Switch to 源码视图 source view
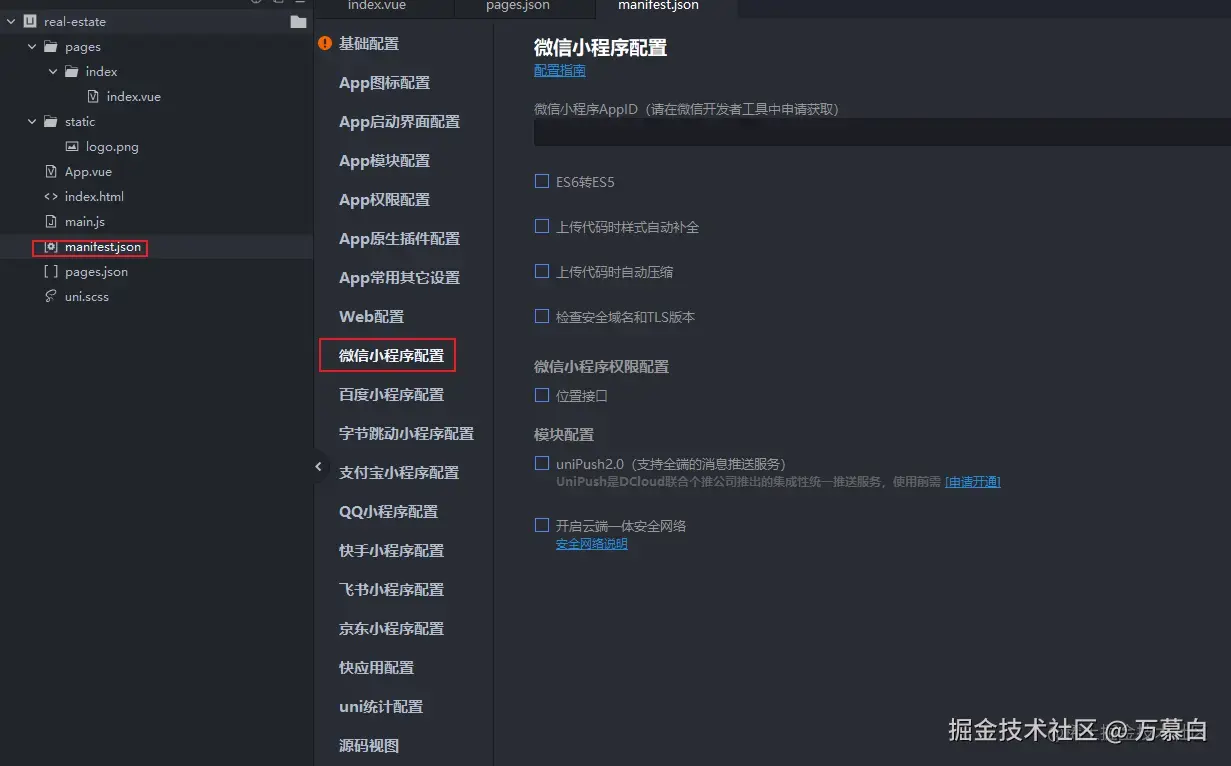Image resolution: width=1231 pixels, height=766 pixels. click(369, 746)
